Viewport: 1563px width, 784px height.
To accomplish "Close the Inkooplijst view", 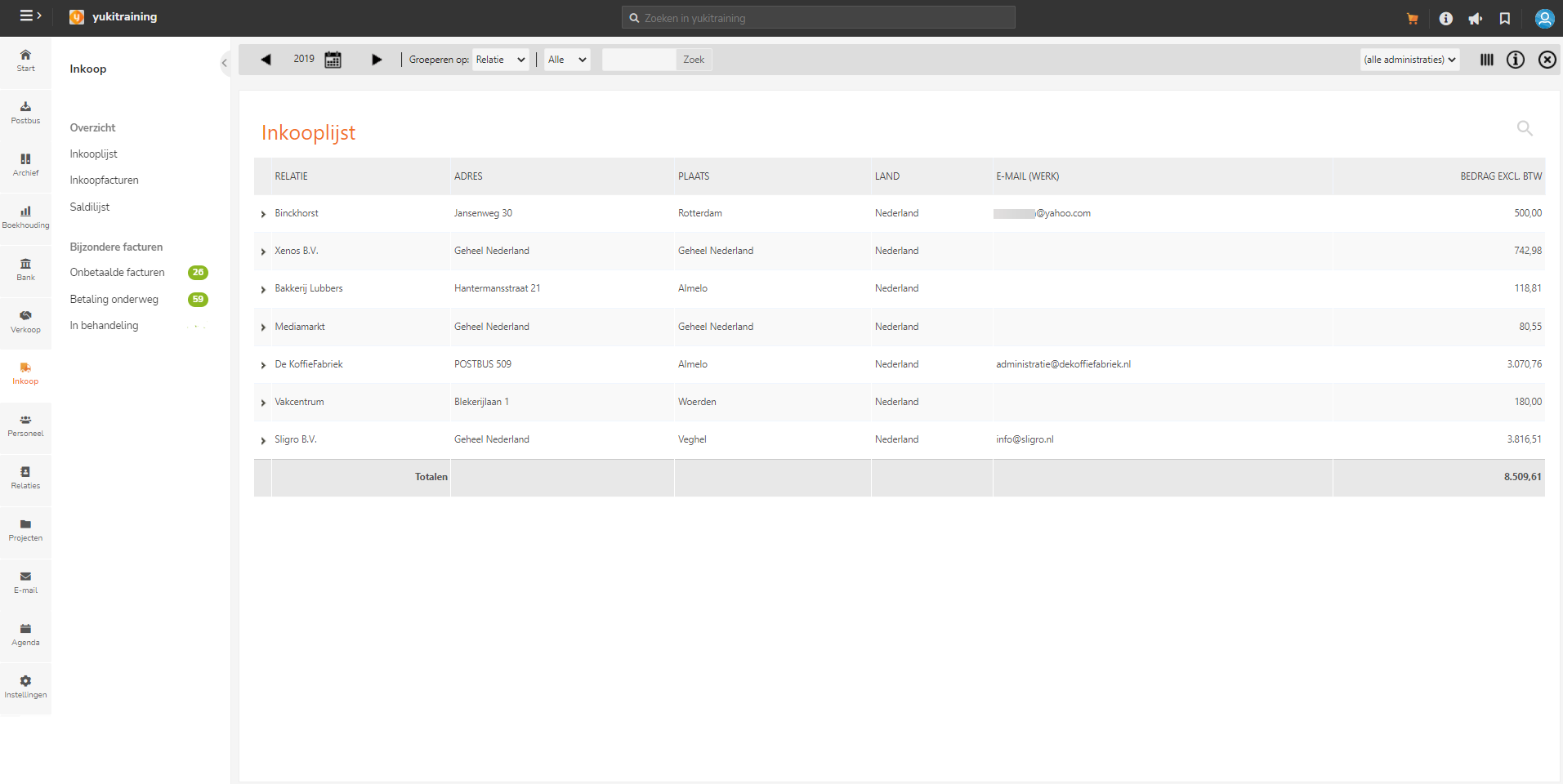I will click(x=1547, y=60).
